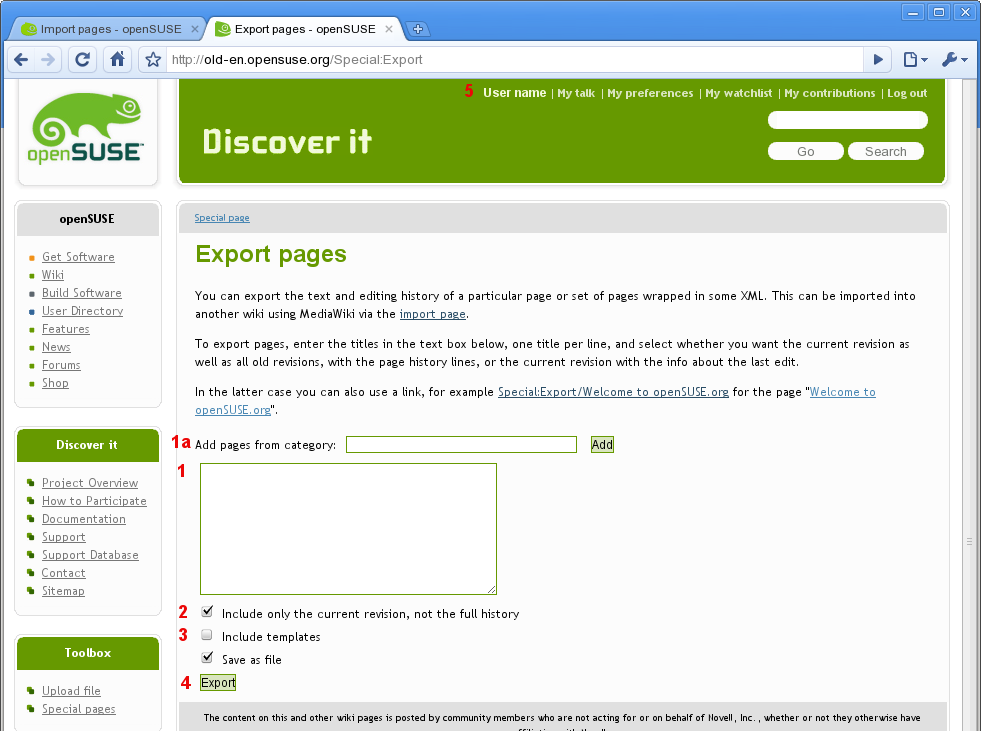
Task: Open Get Software sidebar link
Action: [78, 257]
